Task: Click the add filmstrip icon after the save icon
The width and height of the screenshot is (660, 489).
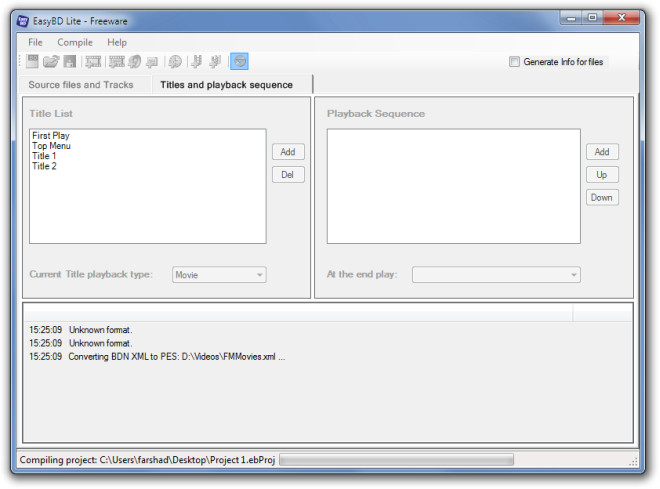Action: tap(93, 61)
